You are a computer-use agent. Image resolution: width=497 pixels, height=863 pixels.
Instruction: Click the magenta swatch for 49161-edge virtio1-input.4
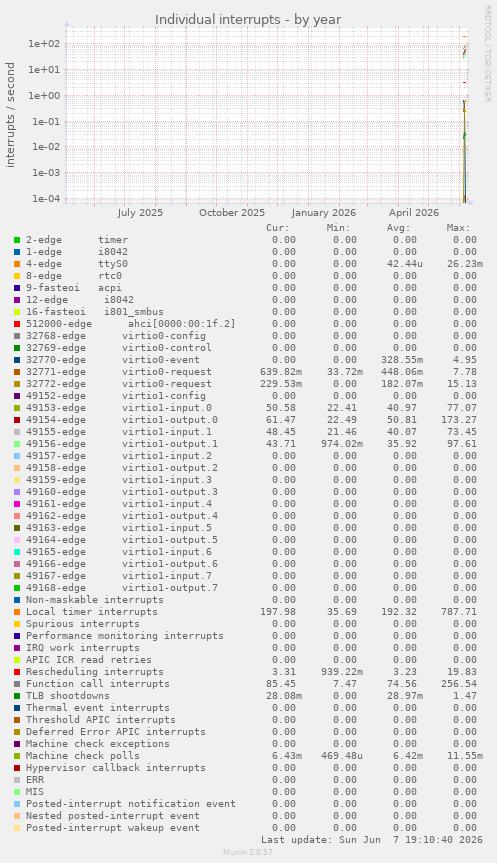[x=17, y=504]
